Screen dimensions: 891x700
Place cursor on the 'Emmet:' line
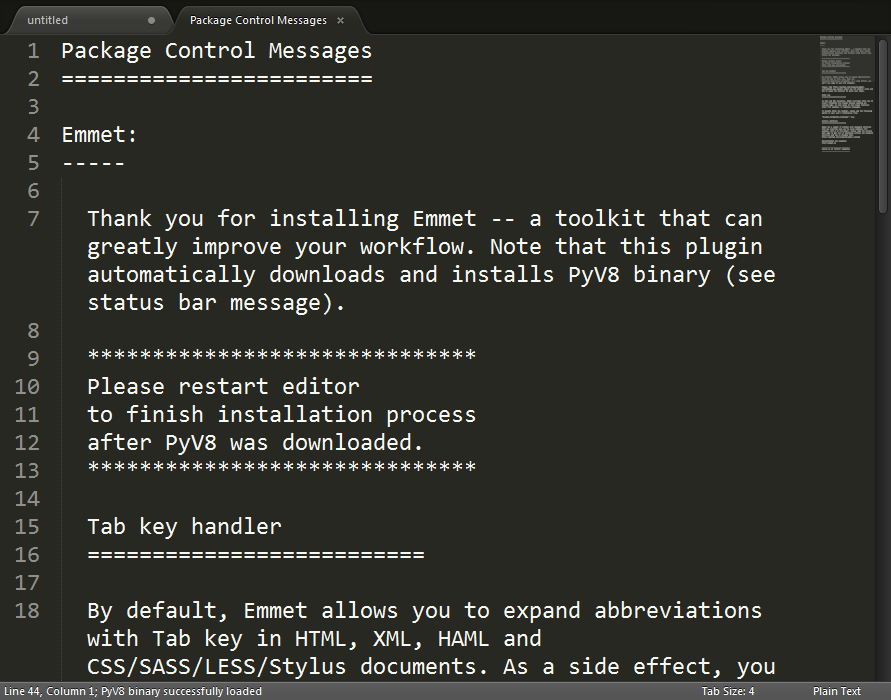point(99,135)
